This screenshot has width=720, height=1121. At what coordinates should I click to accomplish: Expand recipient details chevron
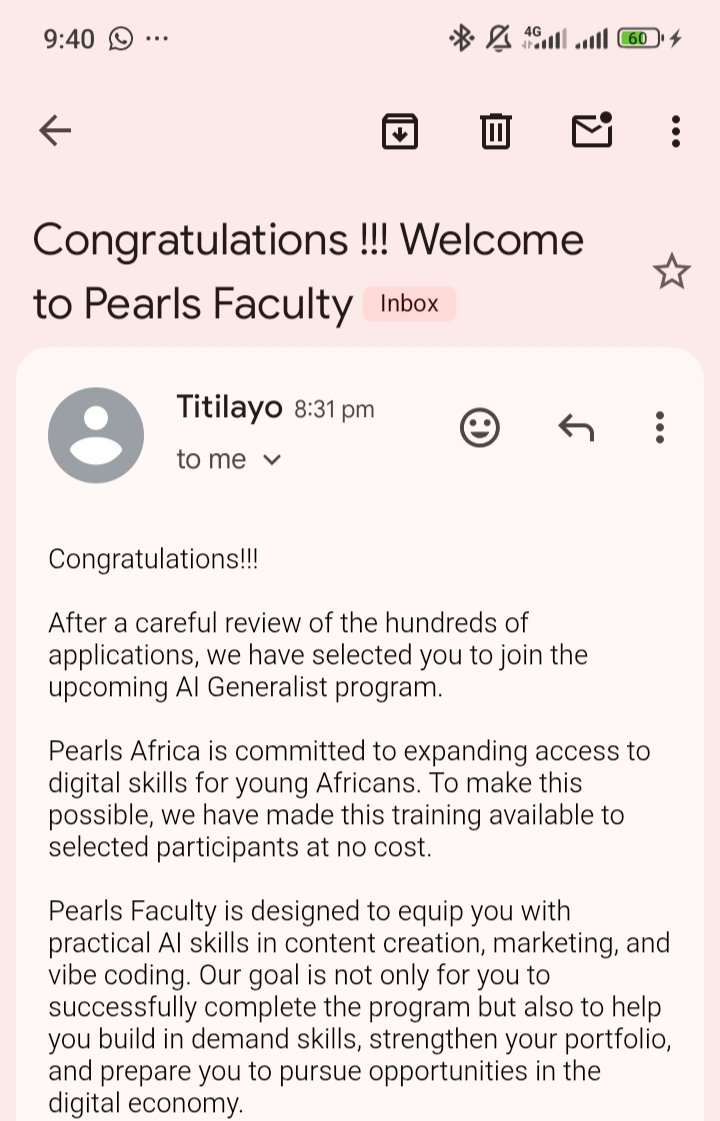pos(272,460)
